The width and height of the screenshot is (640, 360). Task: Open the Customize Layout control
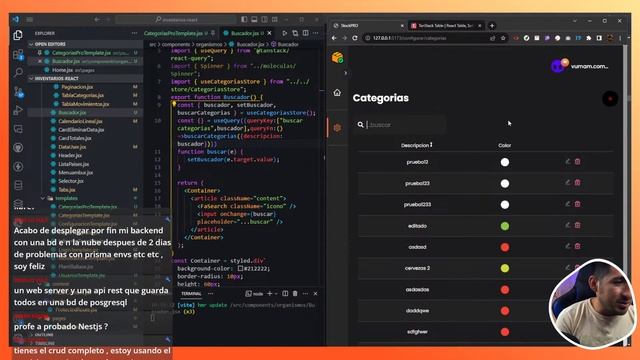point(275,19)
